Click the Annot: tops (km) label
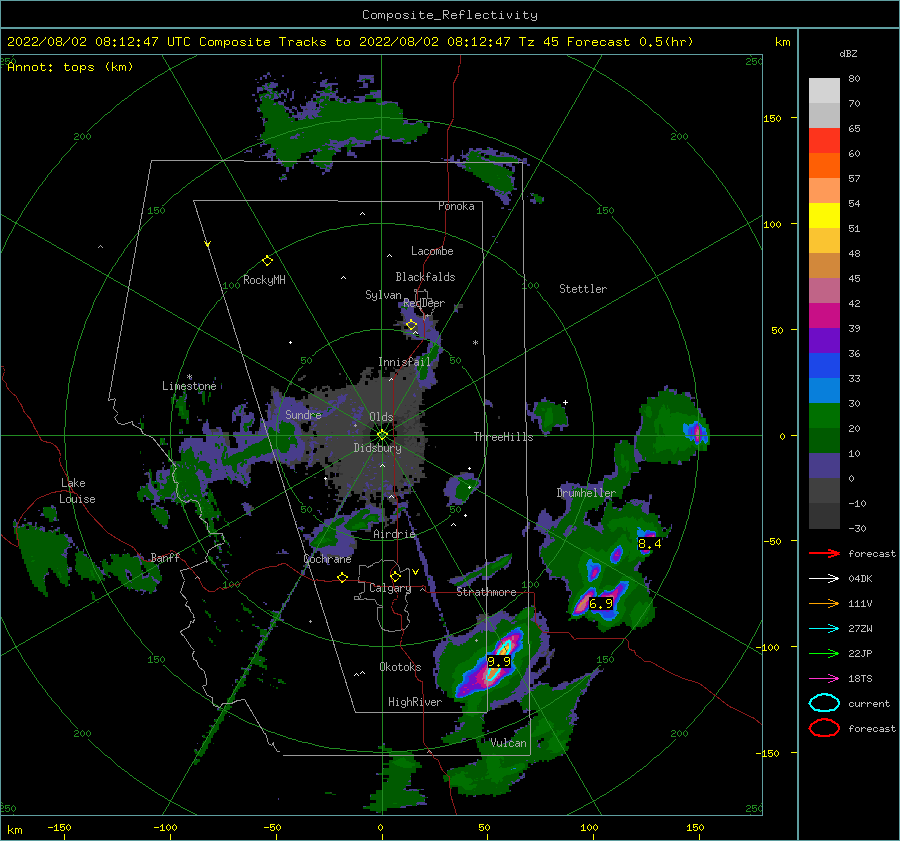This screenshot has width=900, height=841. click(x=70, y=67)
